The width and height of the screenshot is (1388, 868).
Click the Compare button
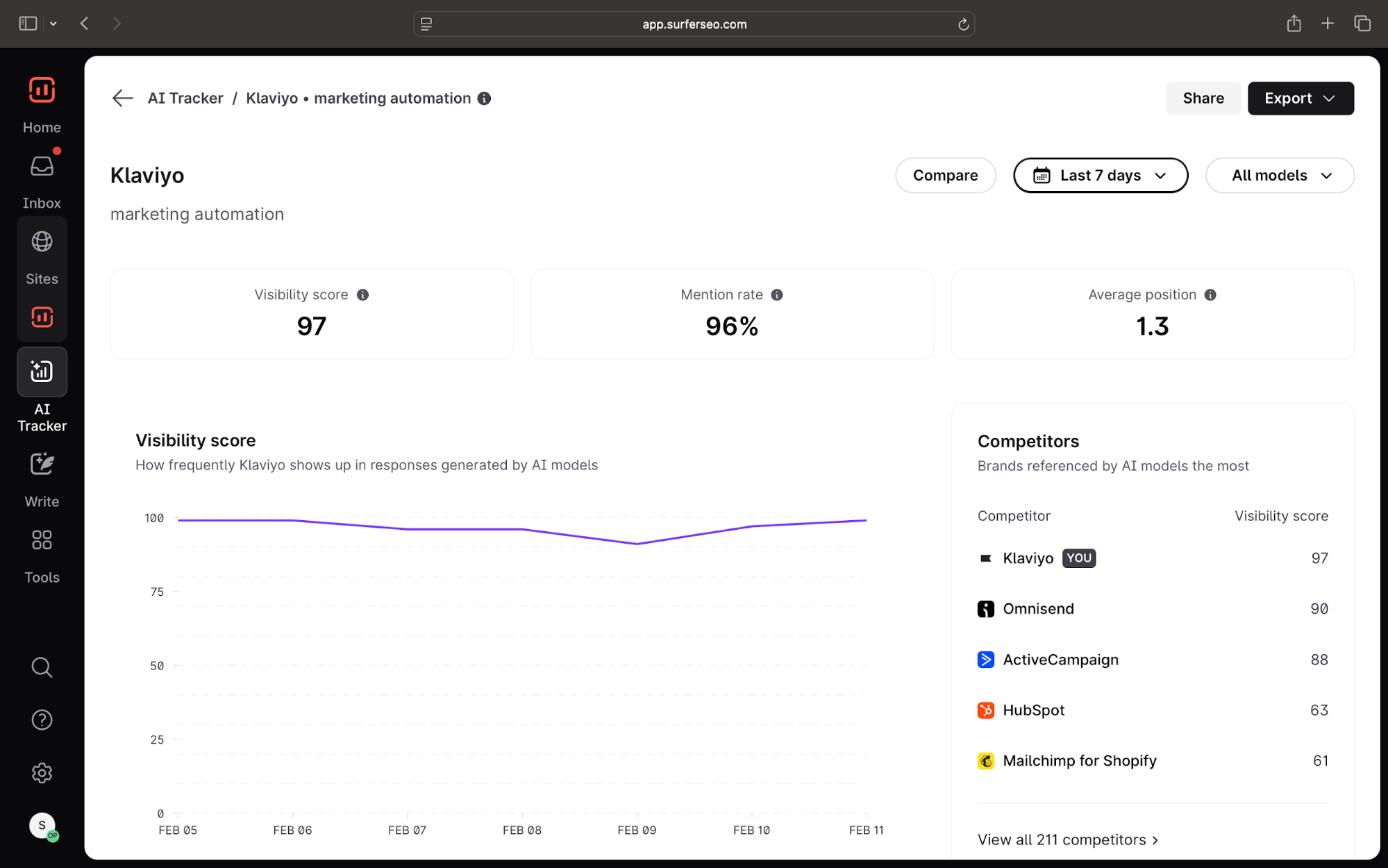pos(945,176)
